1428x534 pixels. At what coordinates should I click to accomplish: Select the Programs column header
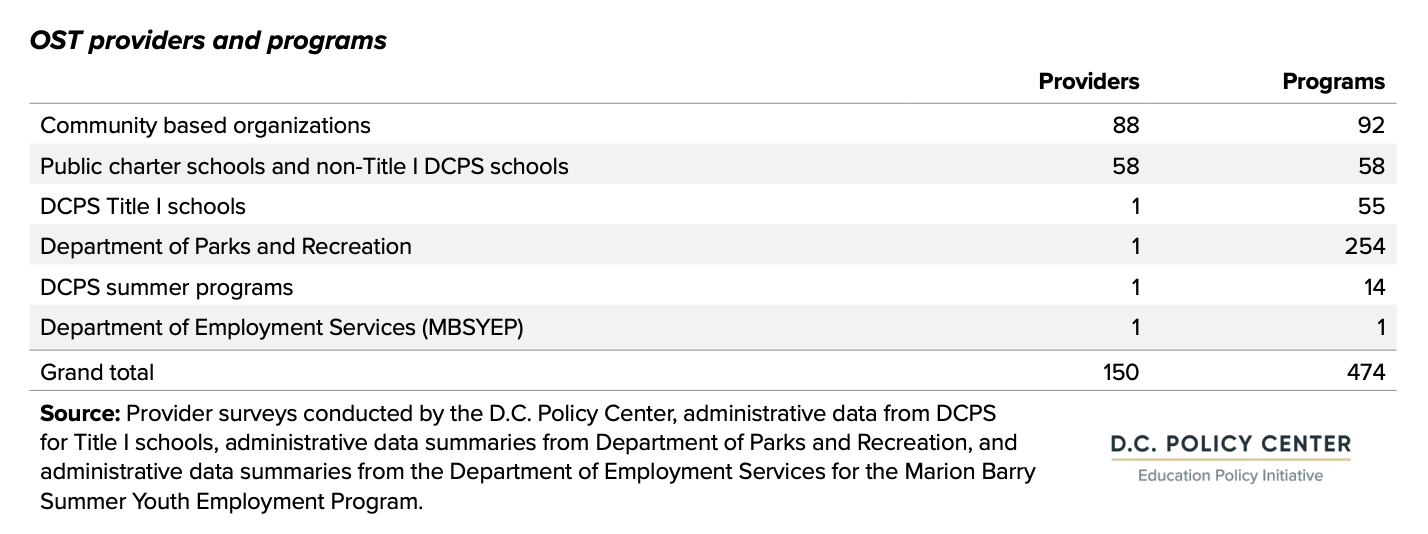(x=1334, y=82)
